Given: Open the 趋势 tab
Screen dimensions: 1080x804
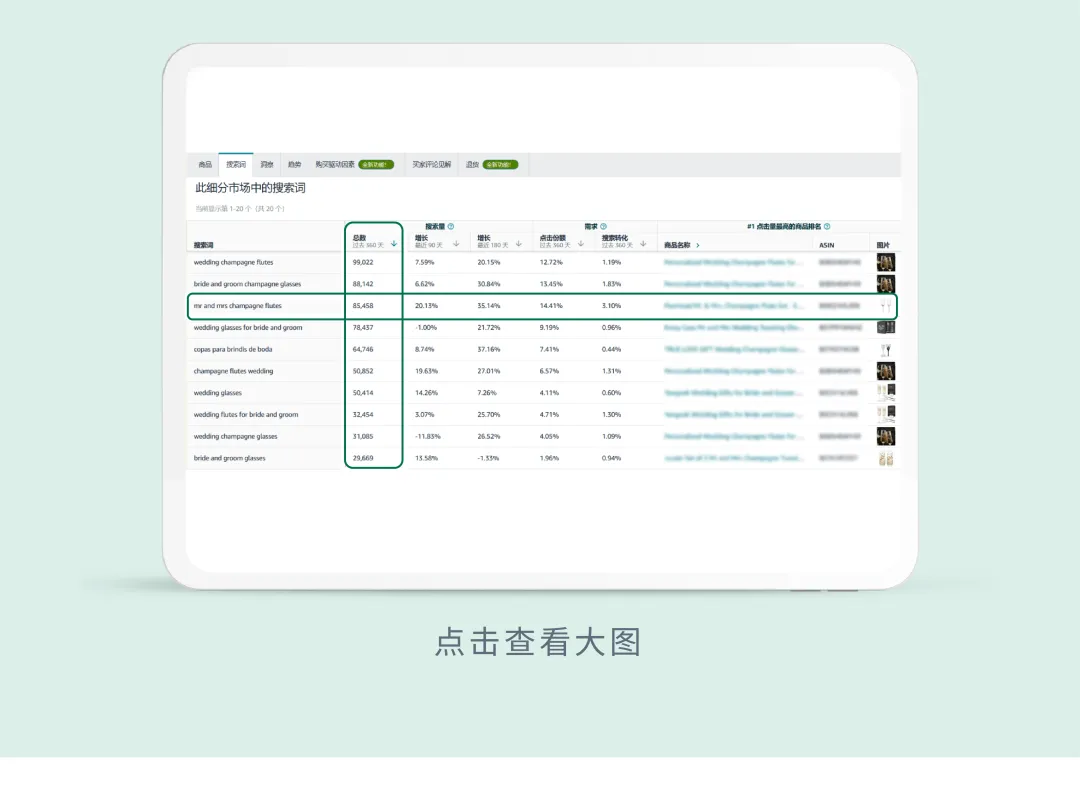Looking at the screenshot, I should (x=295, y=165).
